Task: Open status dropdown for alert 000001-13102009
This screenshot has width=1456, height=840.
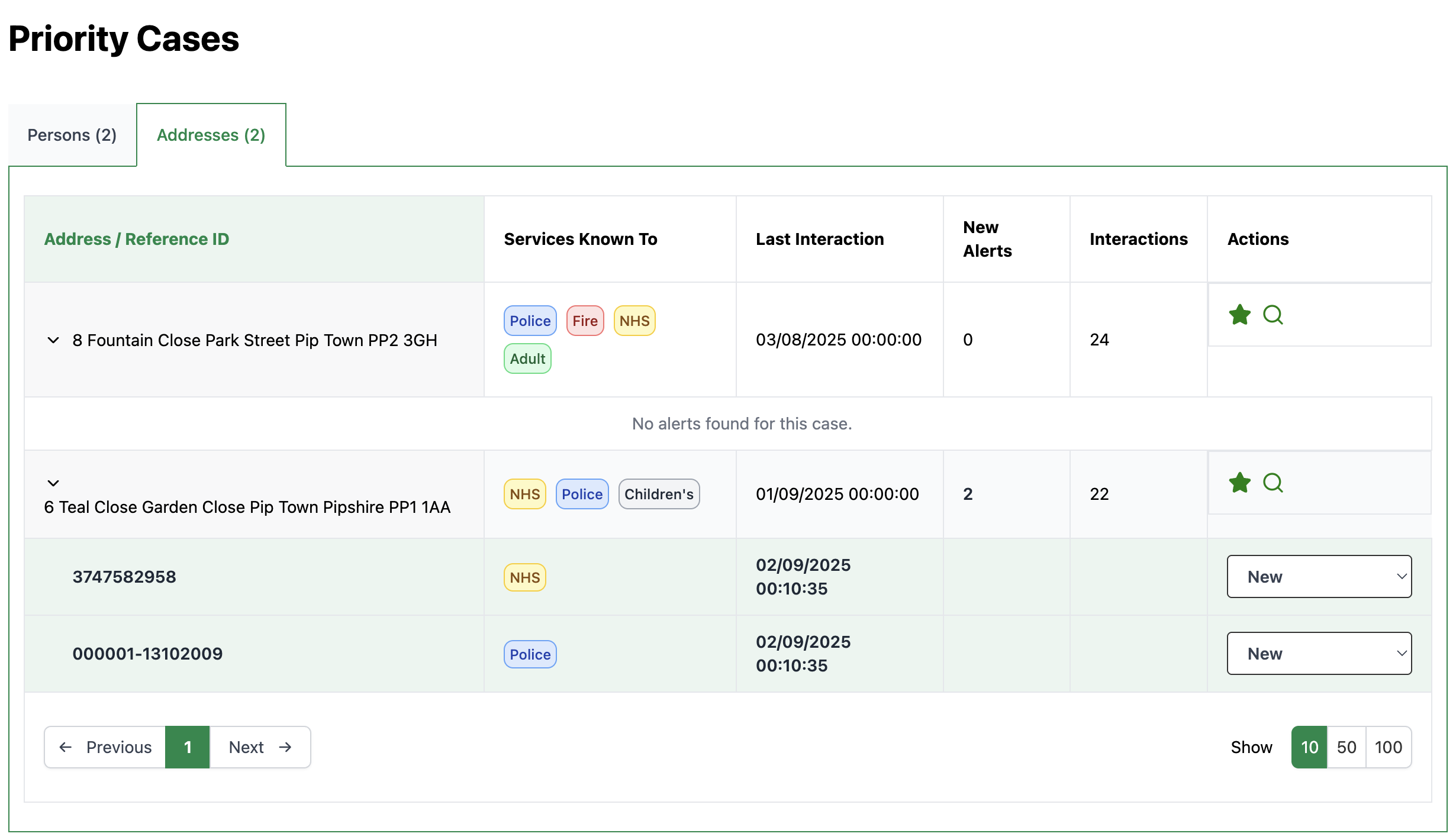Action: [x=1319, y=654]
